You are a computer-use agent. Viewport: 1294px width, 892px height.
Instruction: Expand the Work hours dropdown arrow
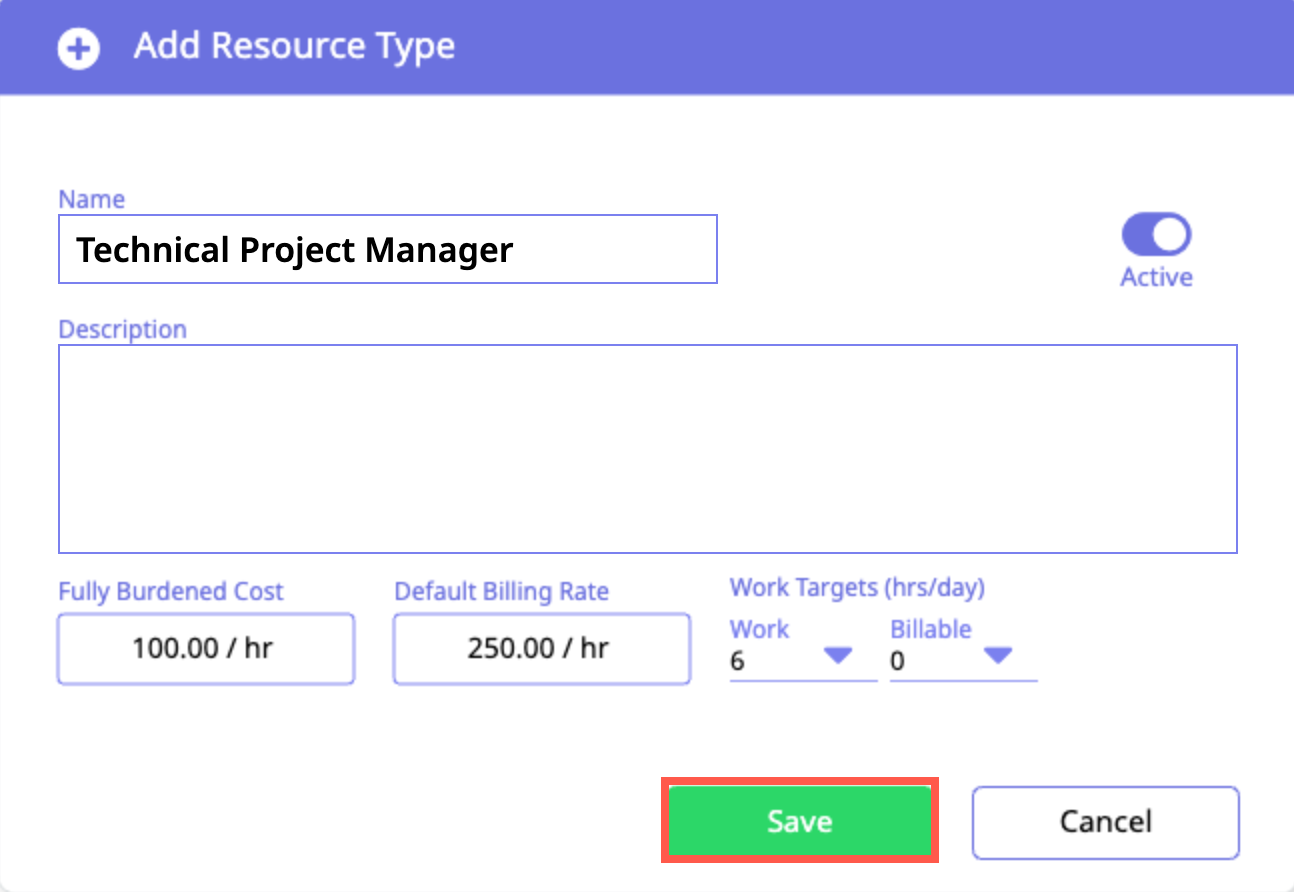click(837, 656)
